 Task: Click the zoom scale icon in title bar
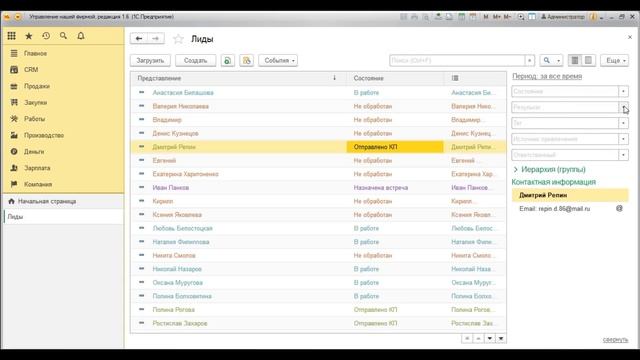[521, 17]
